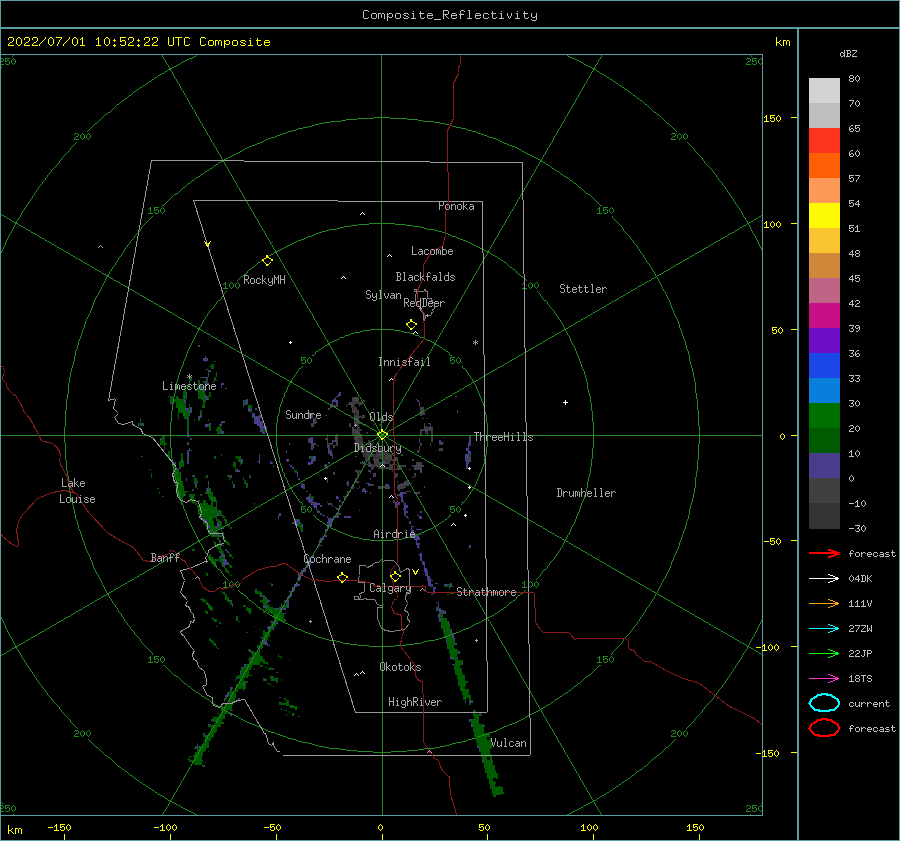Screen dimensions: 900x841
Task: Click the red forecast ellipse legend icon
Action: tap(824, 728)
